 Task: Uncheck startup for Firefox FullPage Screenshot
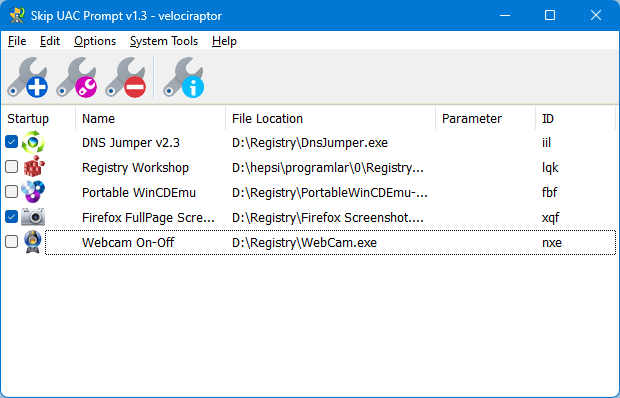(x=11, y=217)
